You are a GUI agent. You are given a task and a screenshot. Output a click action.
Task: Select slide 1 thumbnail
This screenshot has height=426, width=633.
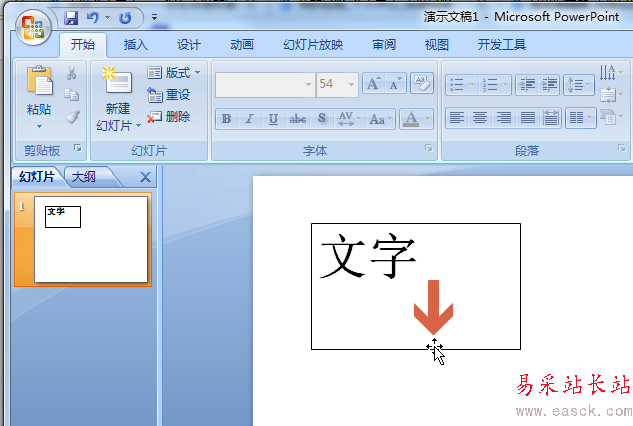point(91,239)
